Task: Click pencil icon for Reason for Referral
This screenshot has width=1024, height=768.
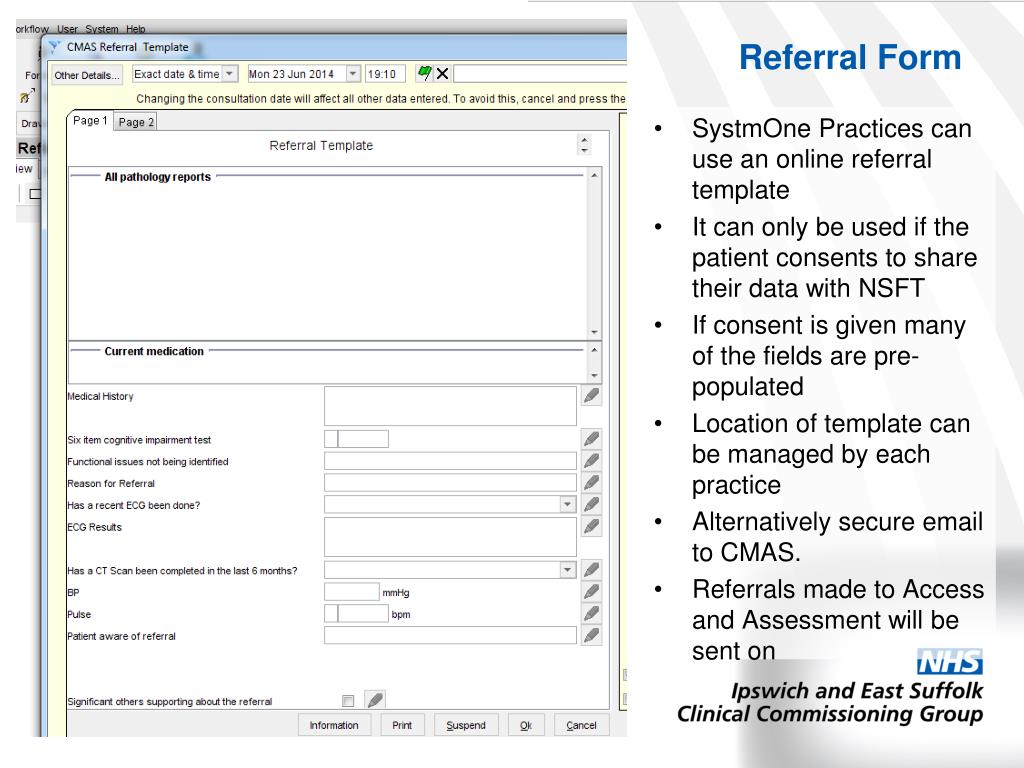Action: pyautogui.click(x=592, y=483)
